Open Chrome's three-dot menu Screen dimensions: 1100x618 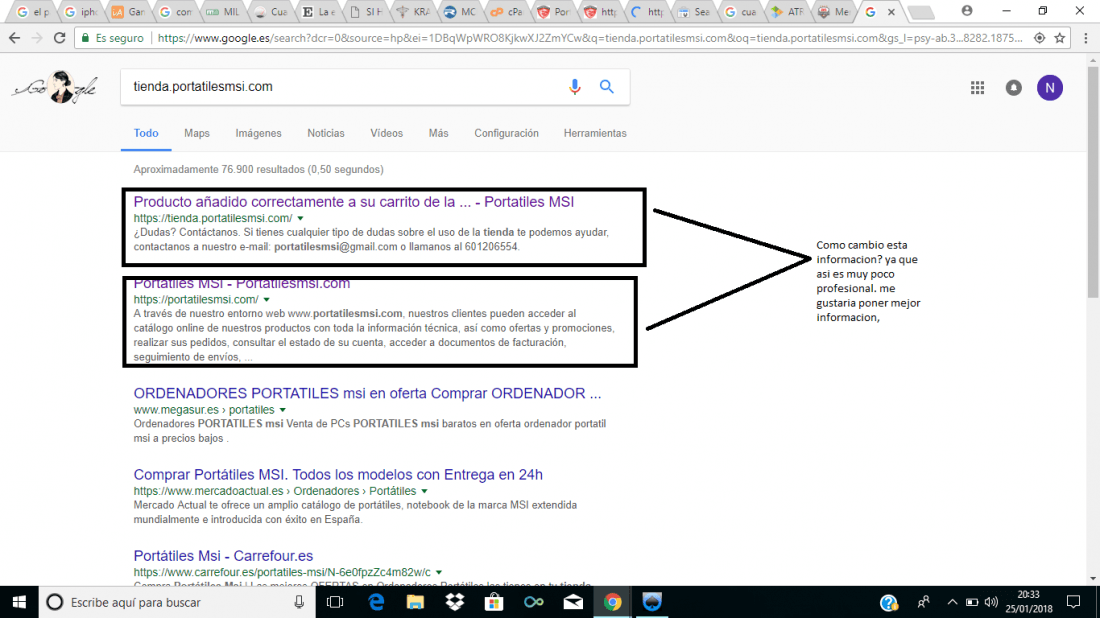[x=1085, y=38]
